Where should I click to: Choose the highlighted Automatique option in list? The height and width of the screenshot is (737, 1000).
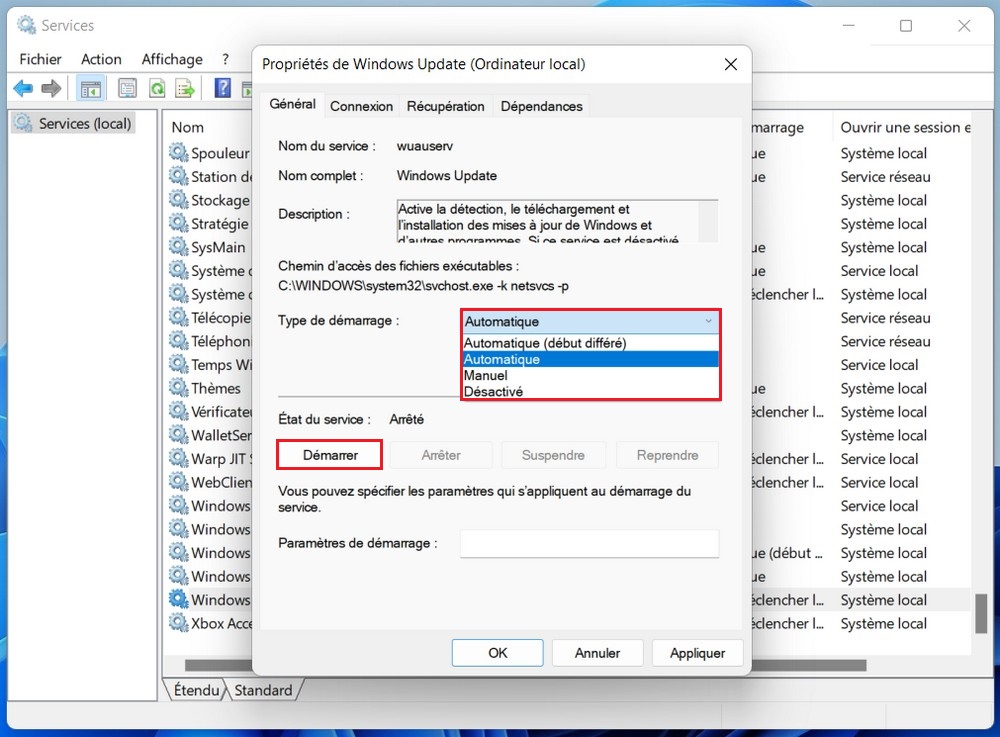[591, 360]
